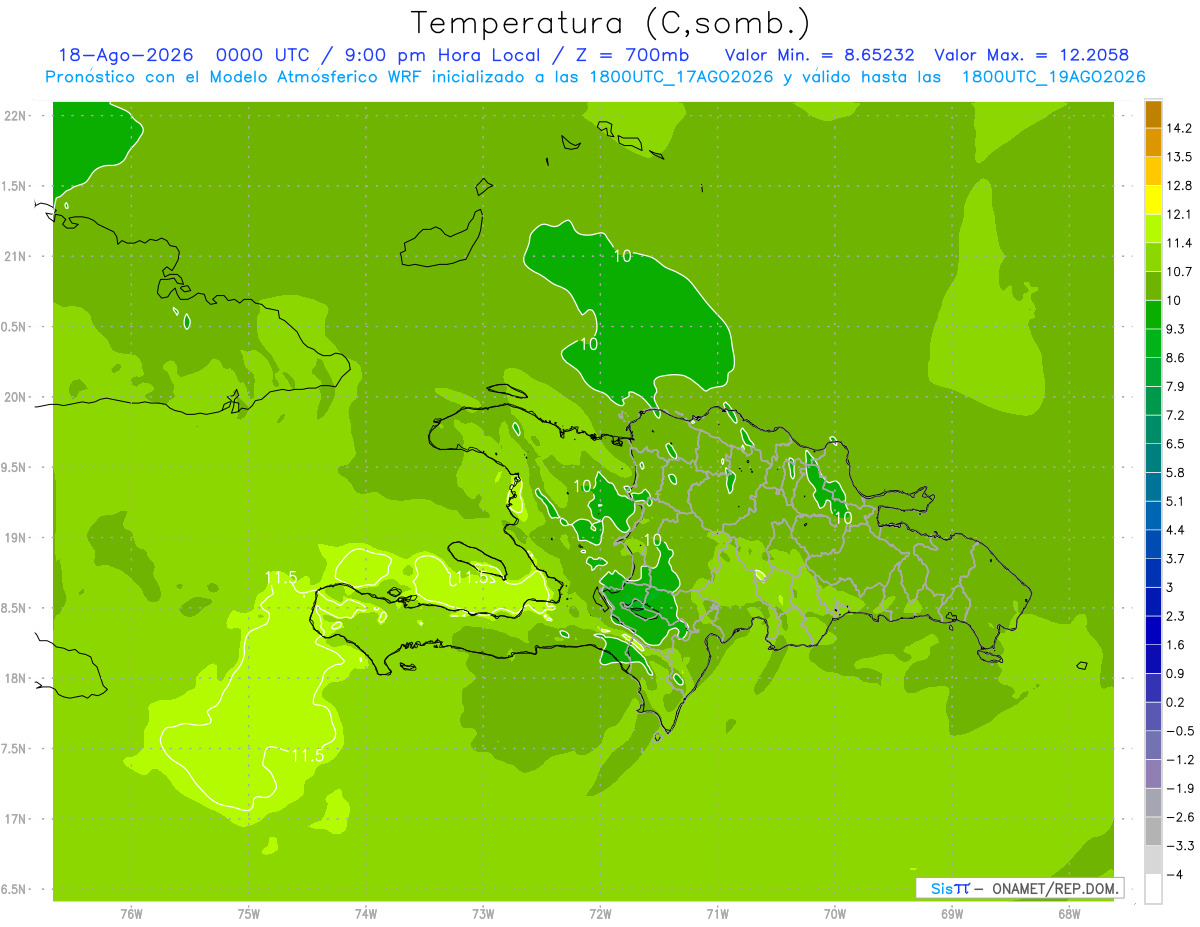The width and height of the screenshot is (1200, 927).
Task: Select the date text '18-Ago-2026'
Action: pos(125,55)
